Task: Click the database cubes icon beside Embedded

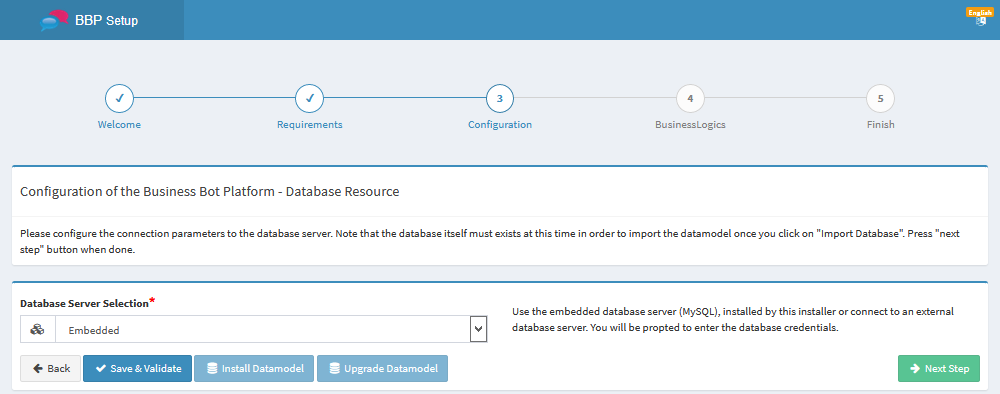Action: click(38, 330)
